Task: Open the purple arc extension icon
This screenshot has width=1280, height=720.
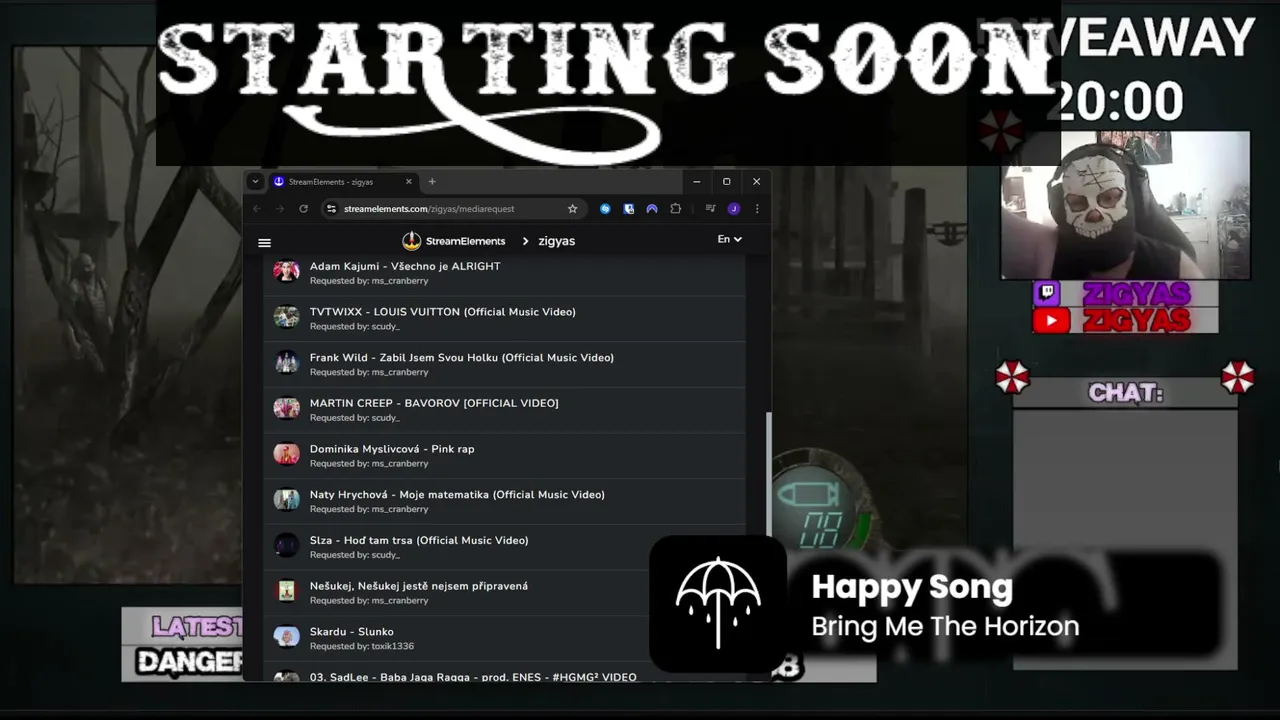Action: coord(652,209)
